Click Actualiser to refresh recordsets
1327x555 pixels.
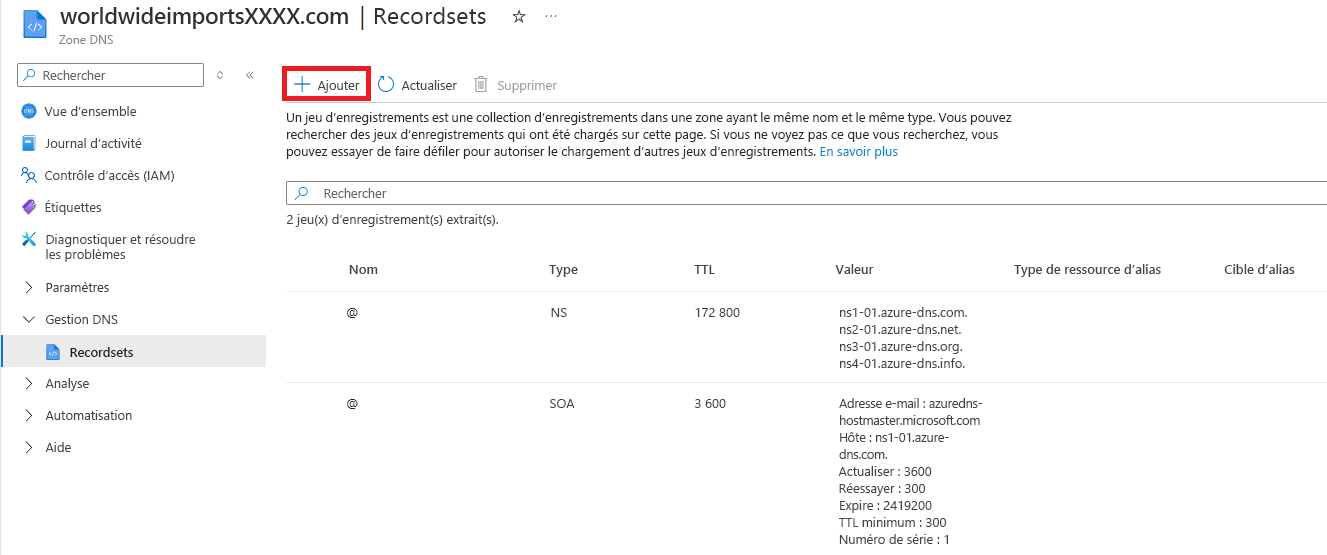point(417,85)
